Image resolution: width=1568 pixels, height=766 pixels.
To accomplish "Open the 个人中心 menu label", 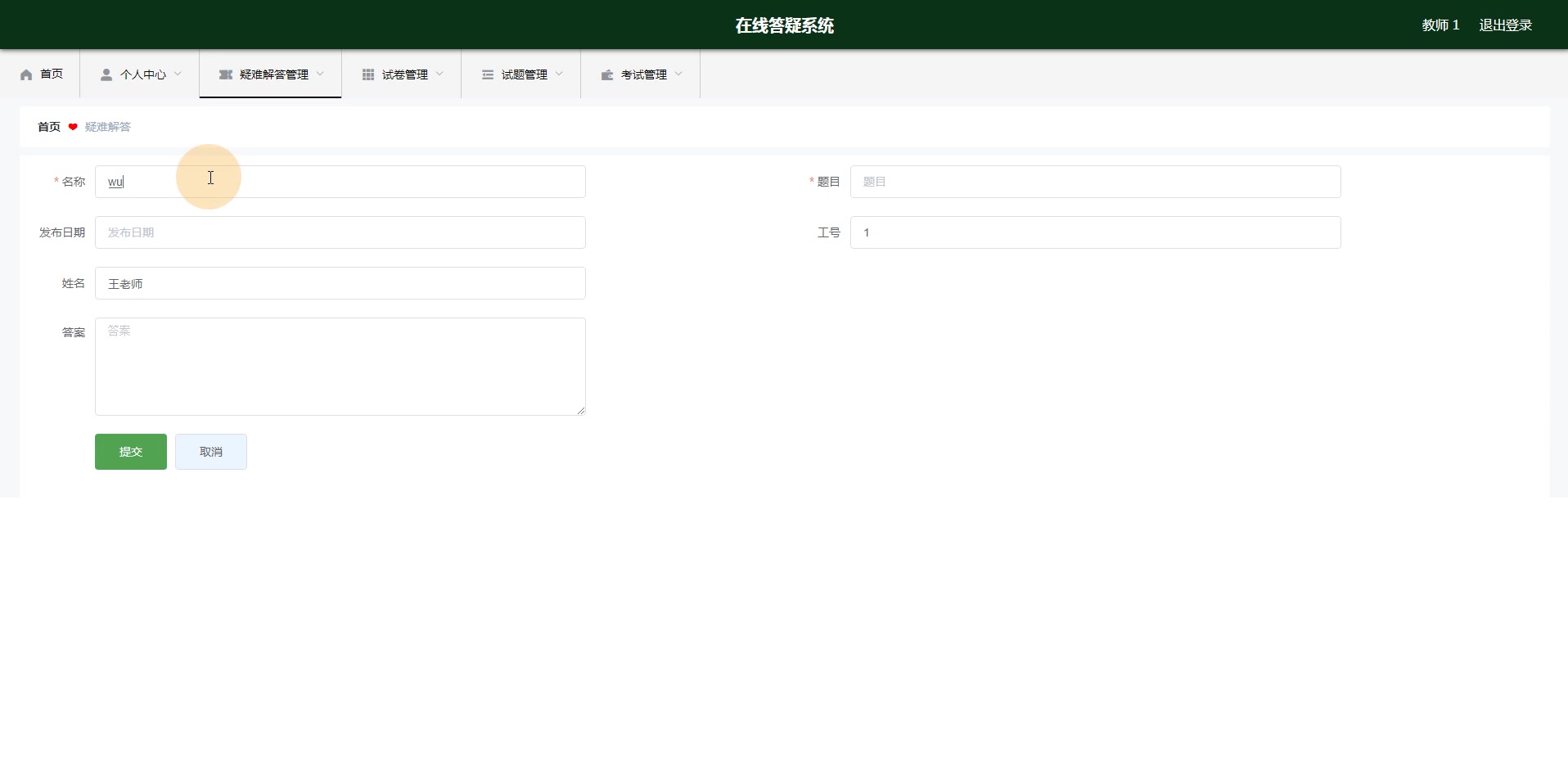I will 143,74.
